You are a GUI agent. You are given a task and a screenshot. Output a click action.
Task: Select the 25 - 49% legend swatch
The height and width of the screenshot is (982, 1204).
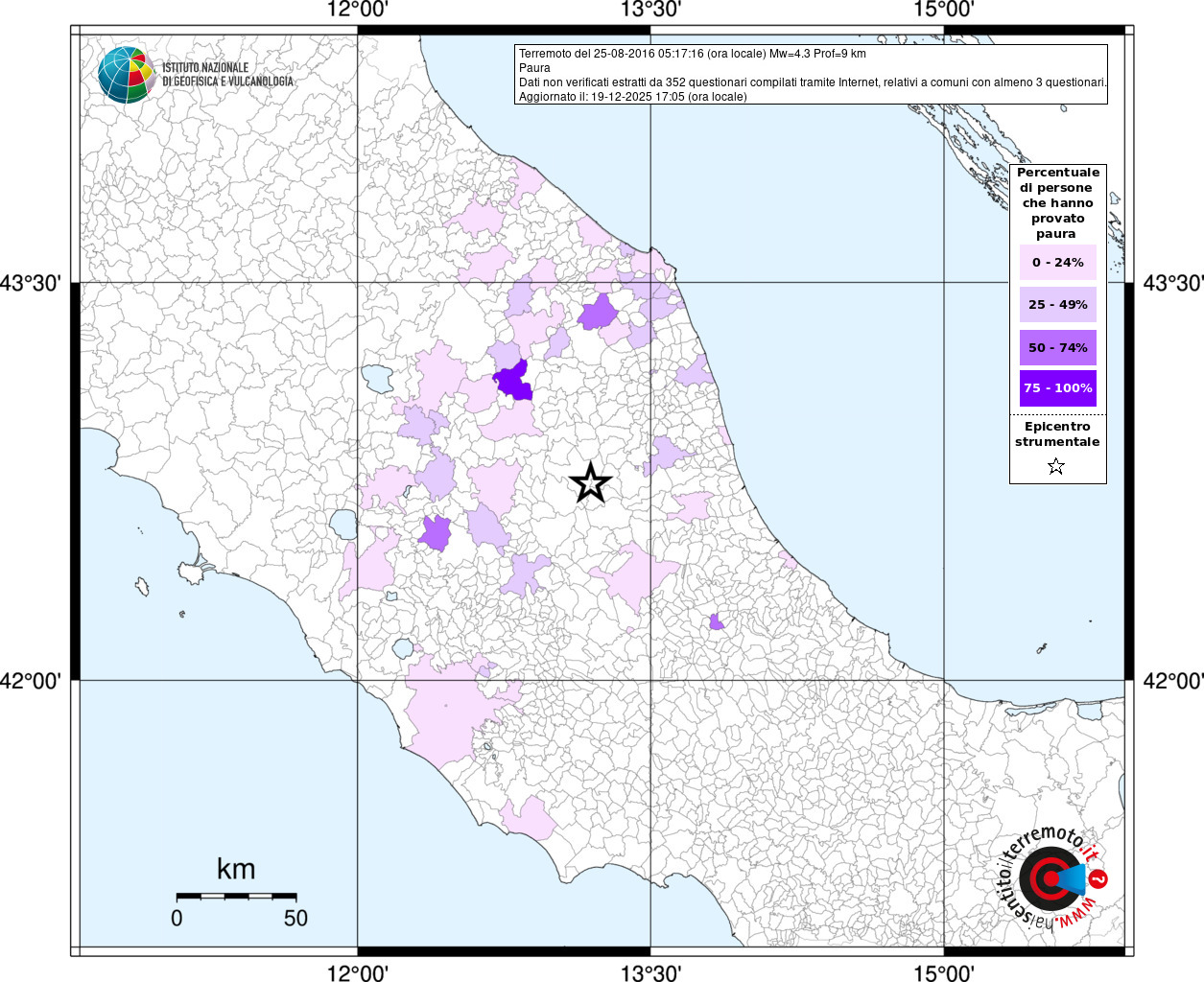point(1057,305)
